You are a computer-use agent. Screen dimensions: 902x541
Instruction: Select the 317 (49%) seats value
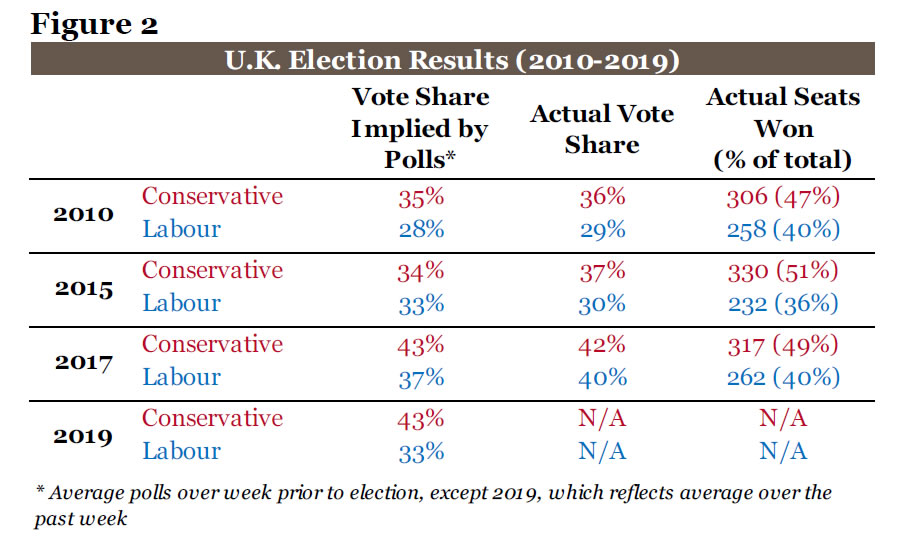tap(783, 345)
